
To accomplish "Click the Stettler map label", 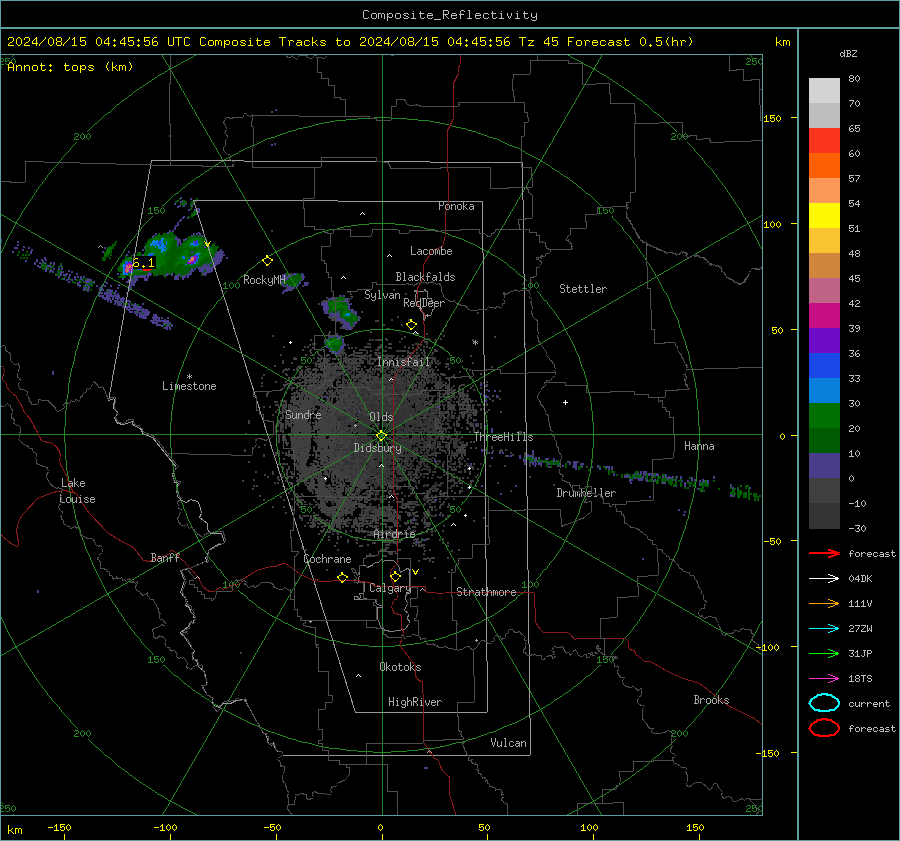I will [583, 289].
